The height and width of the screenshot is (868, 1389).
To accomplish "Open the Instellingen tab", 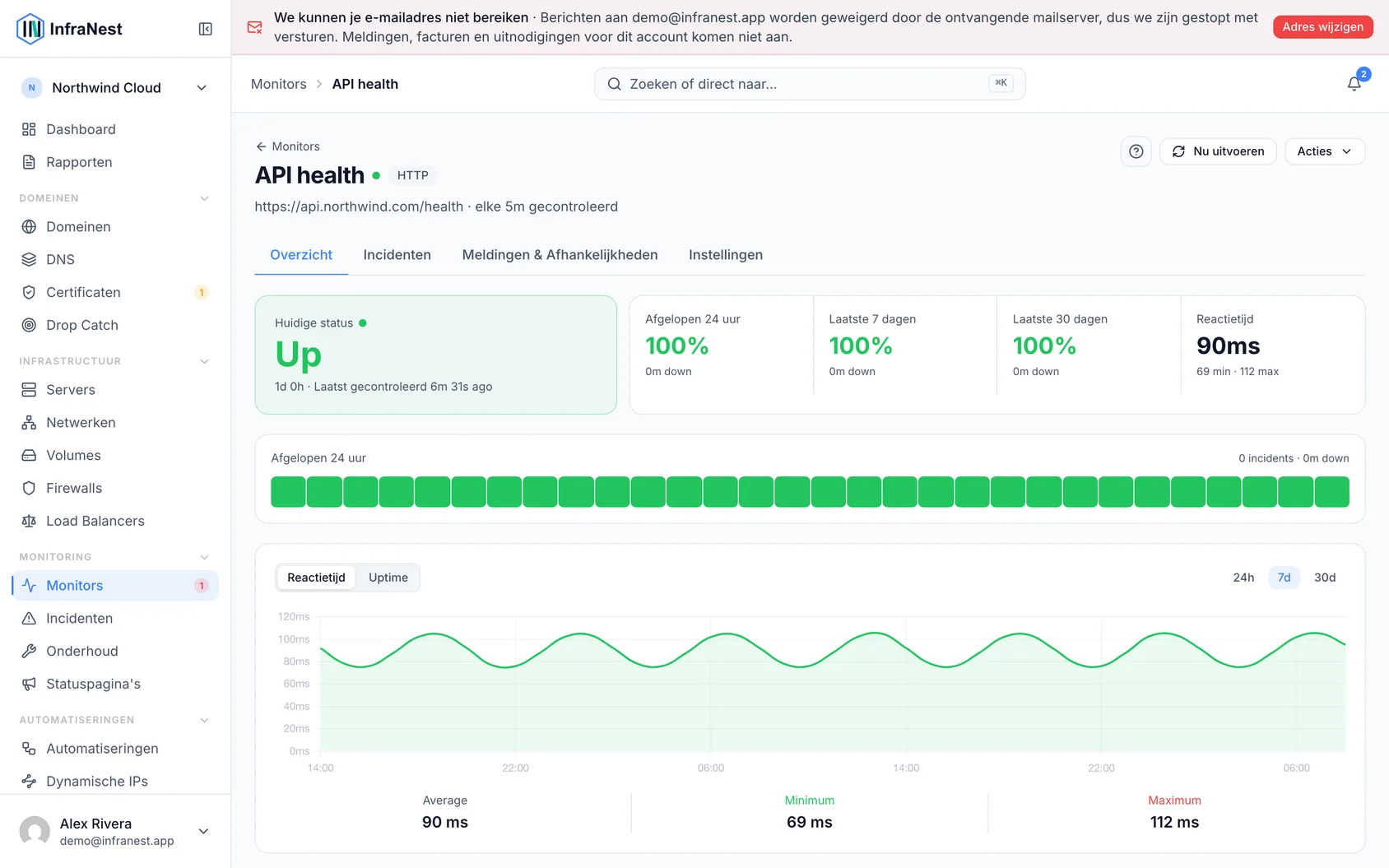I will click(x=725, y=255).
